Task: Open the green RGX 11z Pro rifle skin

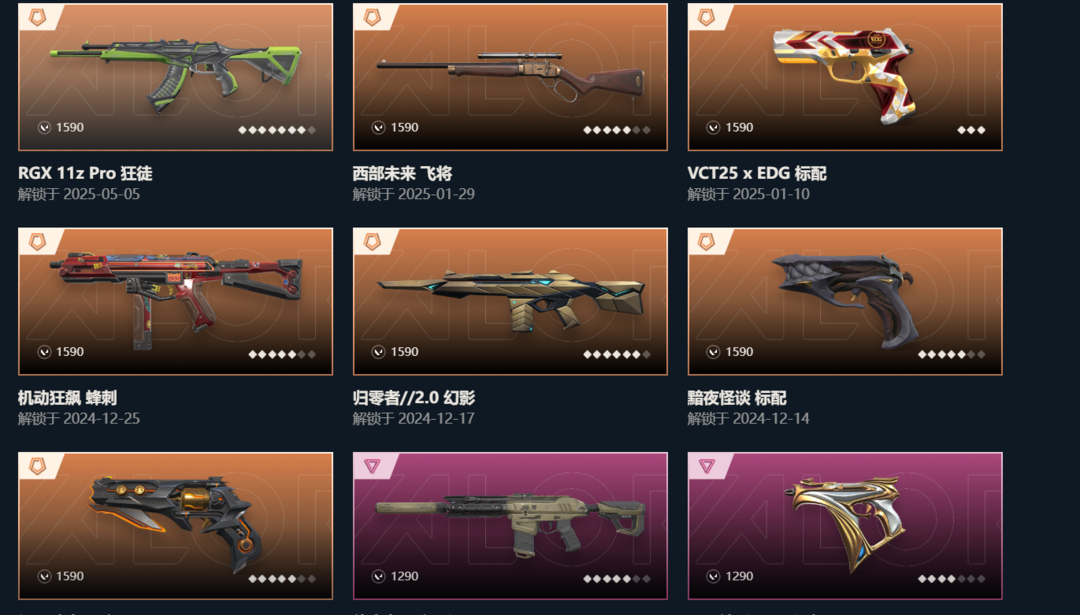Action: (176, 76)
